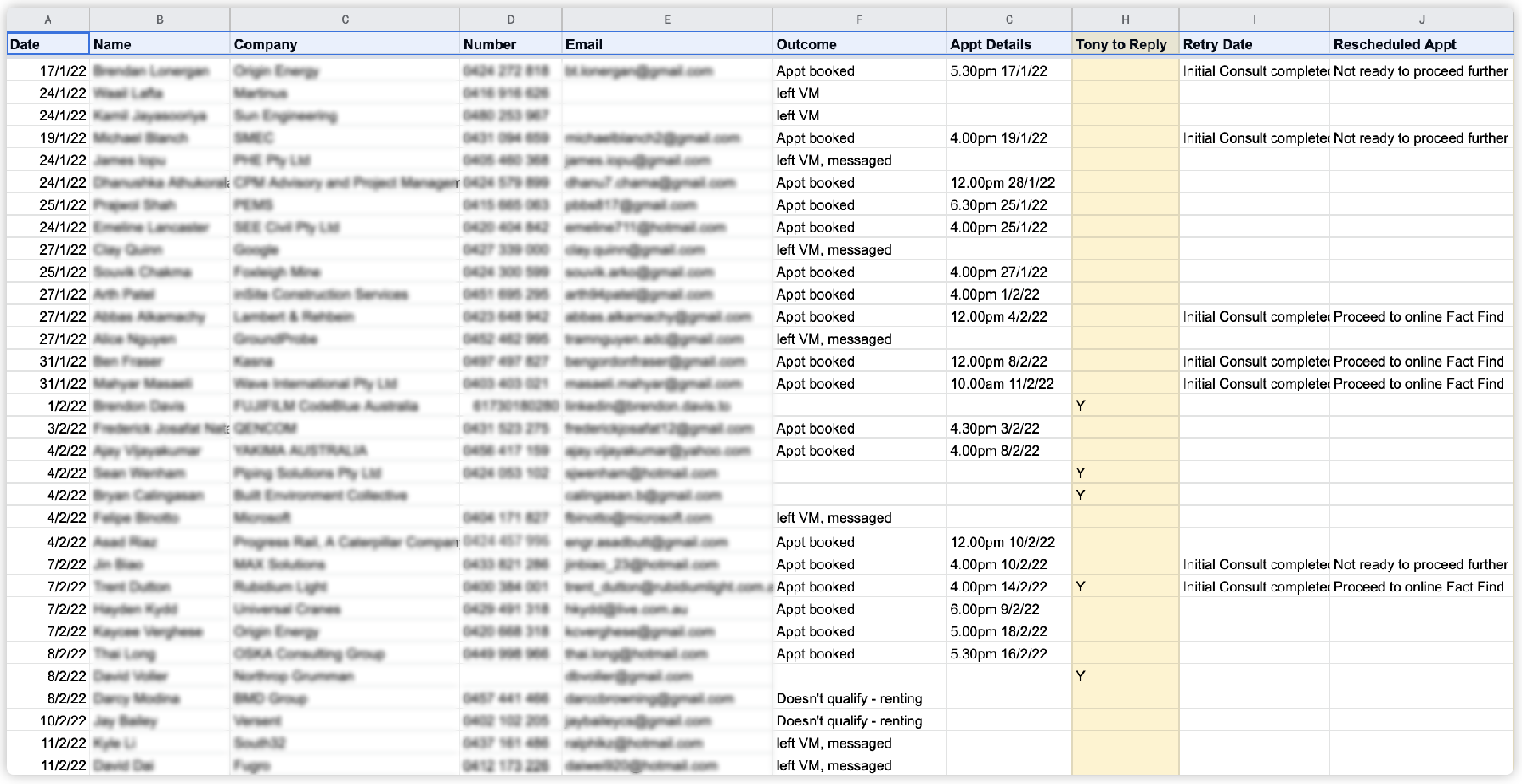Image resolution: width=1522 pixels, height=784 pixels.
Task: Click the Appt Details header cell
Action: pos(1008,44)
